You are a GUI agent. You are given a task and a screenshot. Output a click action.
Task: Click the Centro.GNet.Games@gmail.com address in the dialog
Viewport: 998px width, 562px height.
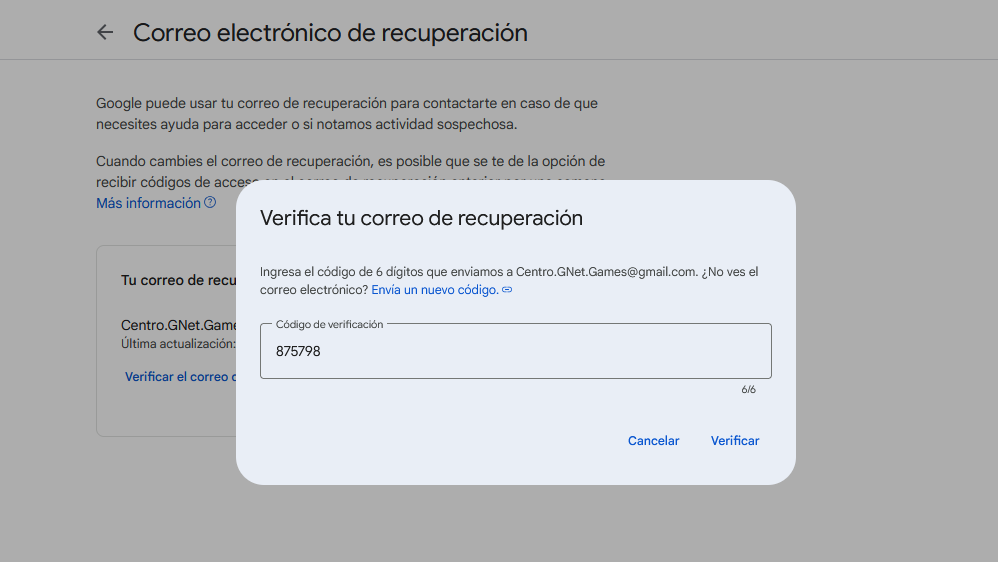click(605, 272)
